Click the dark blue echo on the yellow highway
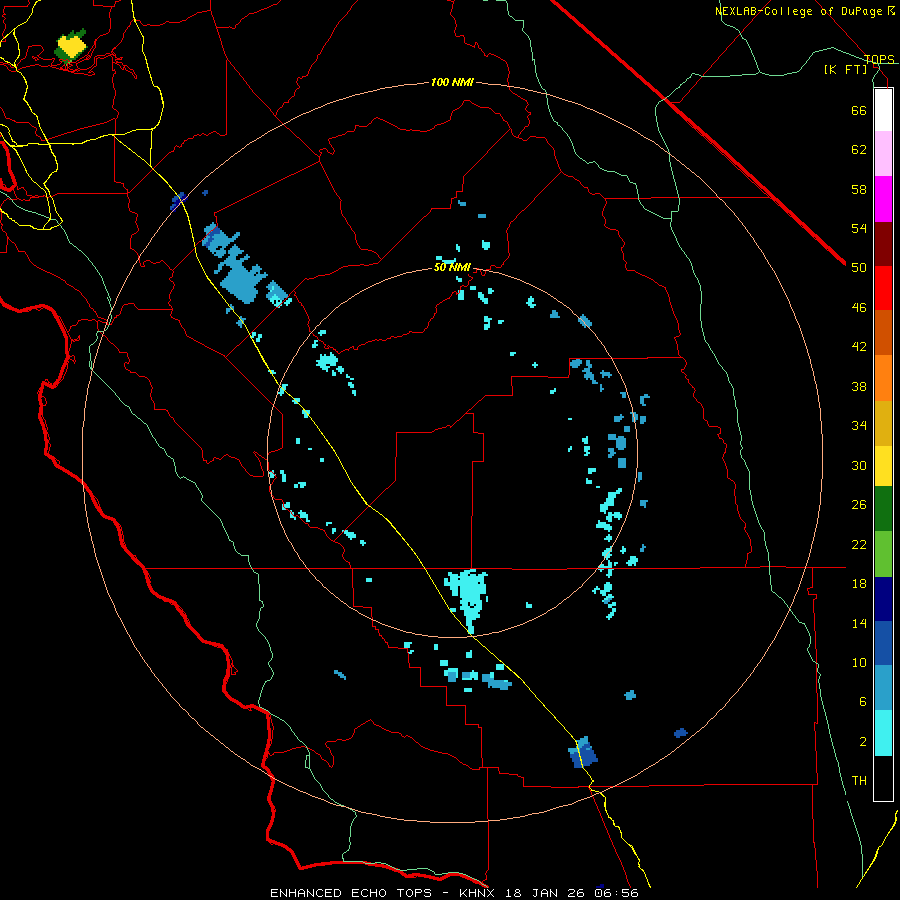900x900 pixels. tap(583, 752)
